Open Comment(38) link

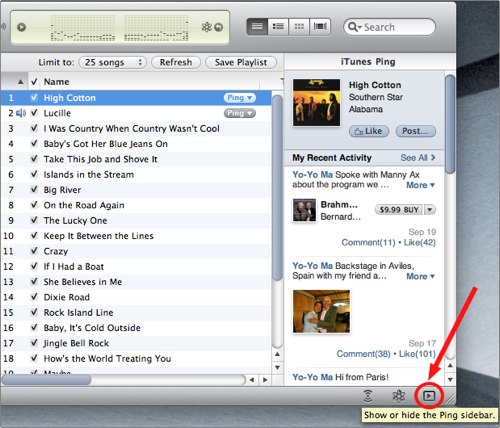tap(363, 354)
